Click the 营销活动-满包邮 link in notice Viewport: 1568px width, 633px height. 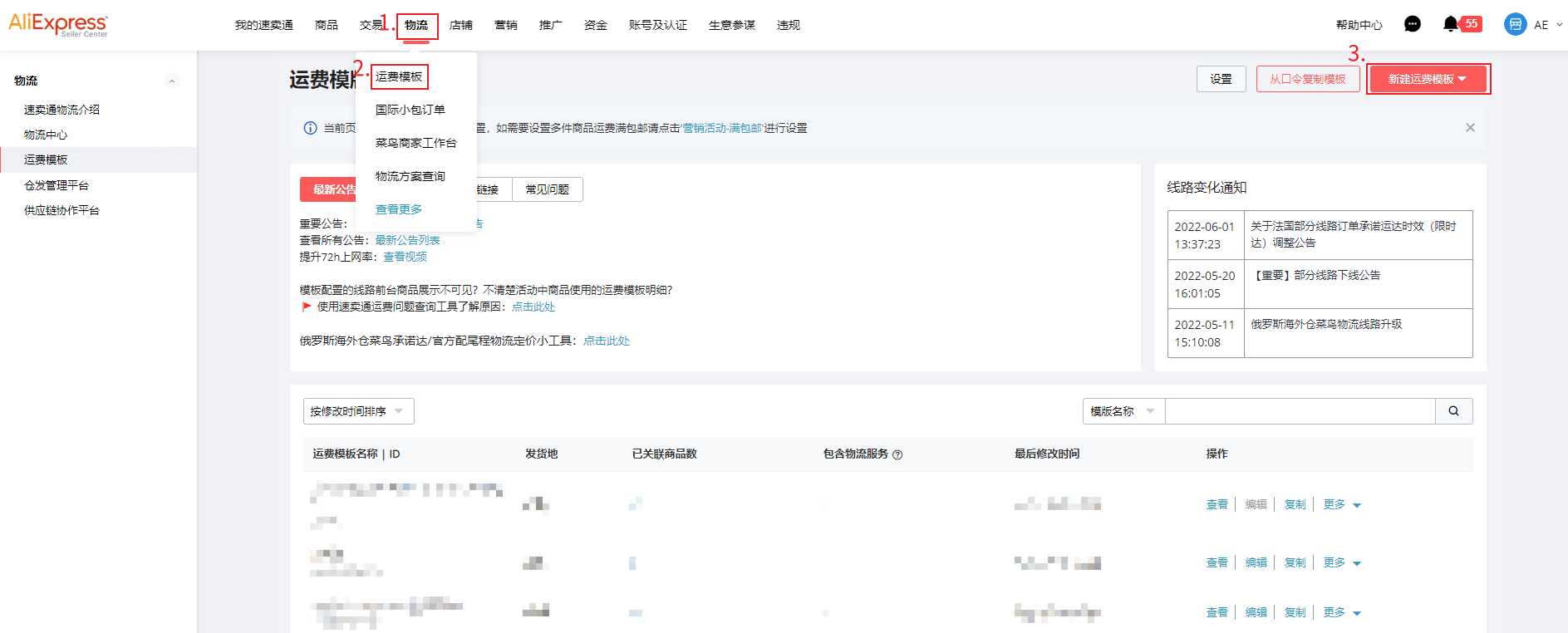[x=722, y=128]
